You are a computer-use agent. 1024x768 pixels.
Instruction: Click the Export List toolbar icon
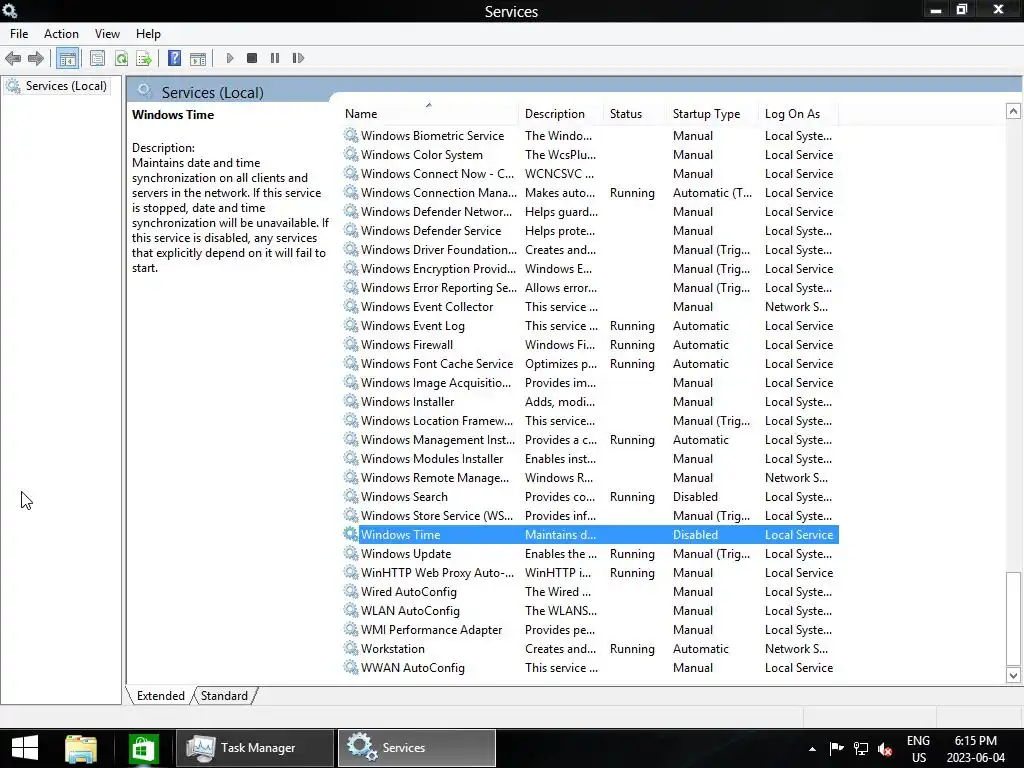[144, 59]
